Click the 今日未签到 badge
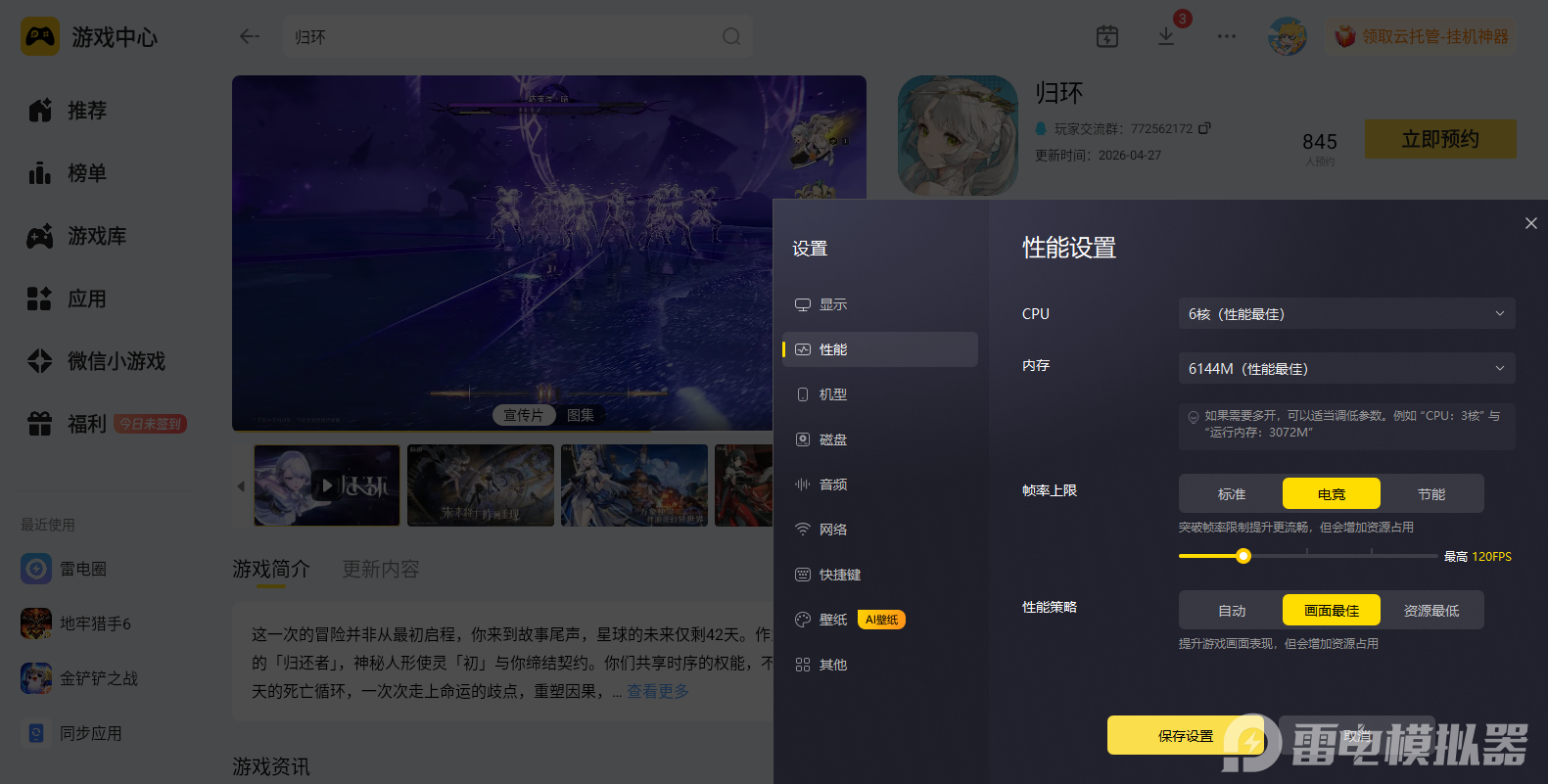The height and width of the screenshot is (784, 1548). [151, 424]
